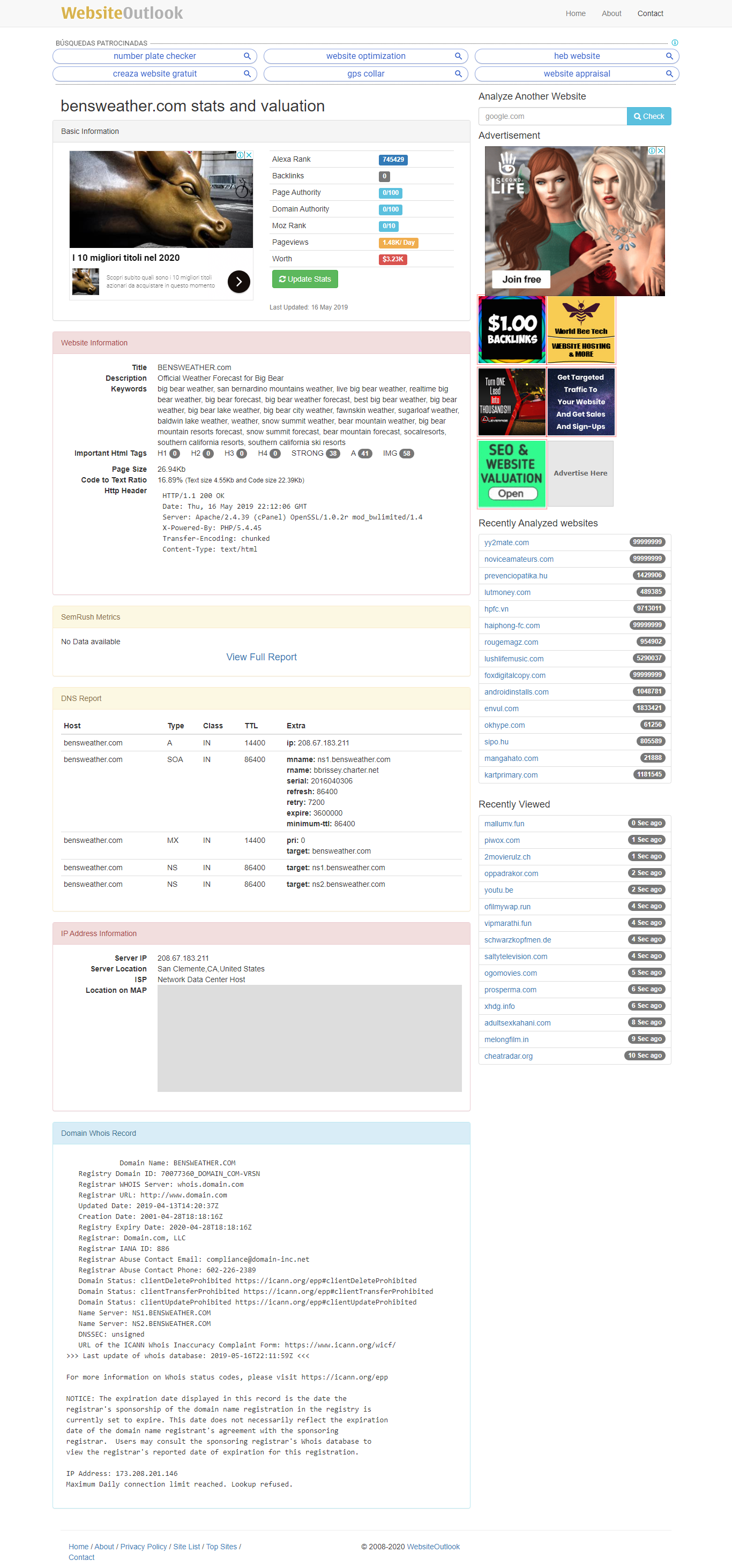Go to the Home menu item
Screen dimensions: 732x1568
[576, 13]
